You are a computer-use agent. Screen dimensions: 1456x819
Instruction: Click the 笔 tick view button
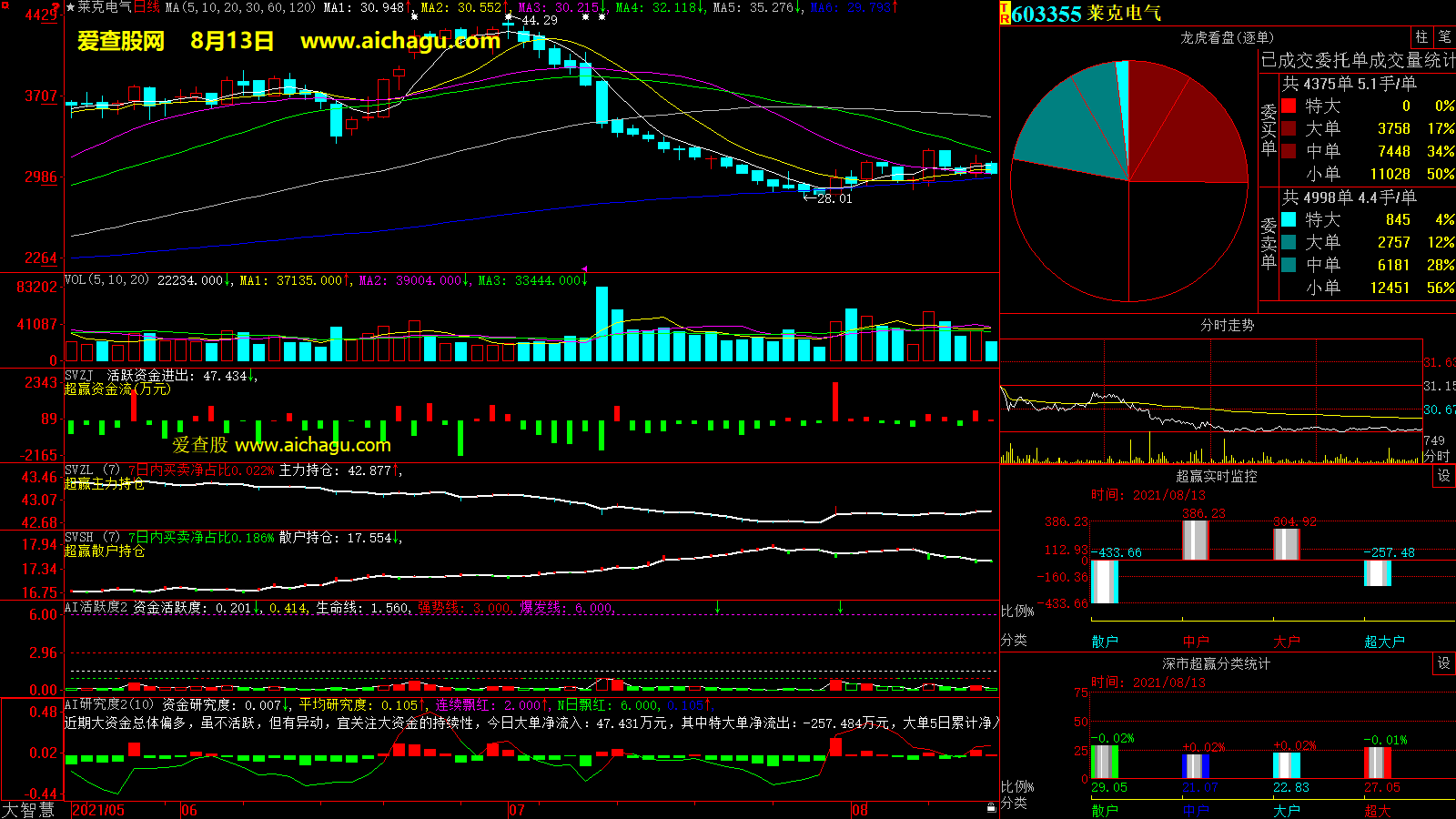click(1444, 37)
